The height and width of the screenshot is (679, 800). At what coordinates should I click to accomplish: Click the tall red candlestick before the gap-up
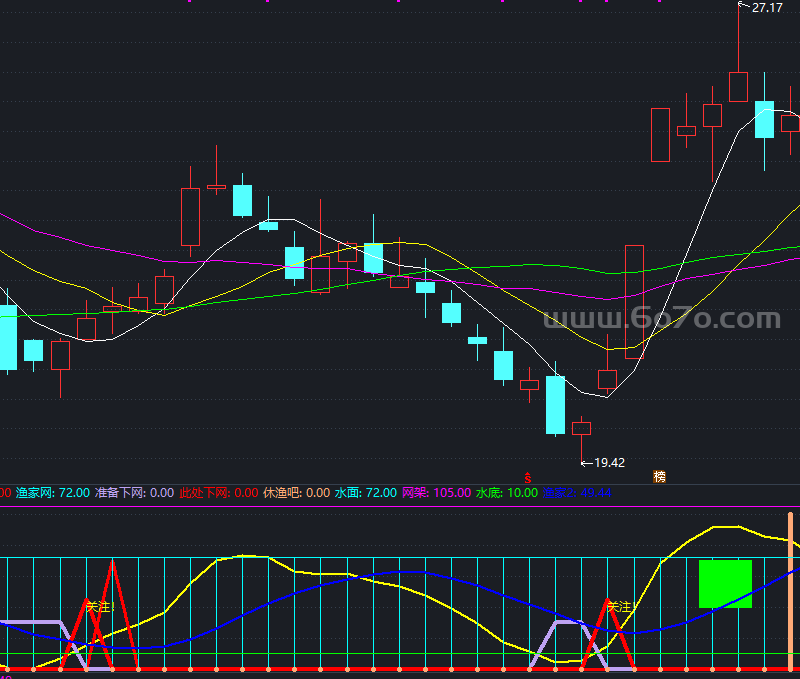point(634,302)
